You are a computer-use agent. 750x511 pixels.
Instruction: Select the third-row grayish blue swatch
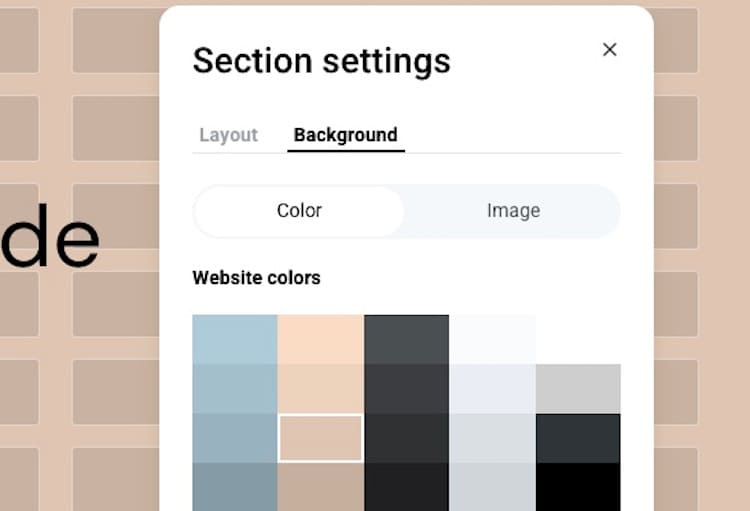[x=234, y=438]
